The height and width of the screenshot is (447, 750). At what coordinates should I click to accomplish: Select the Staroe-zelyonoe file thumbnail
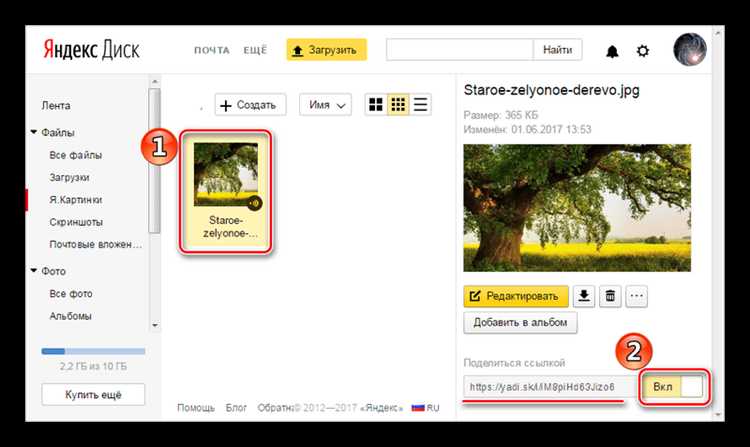click(225, 191)
